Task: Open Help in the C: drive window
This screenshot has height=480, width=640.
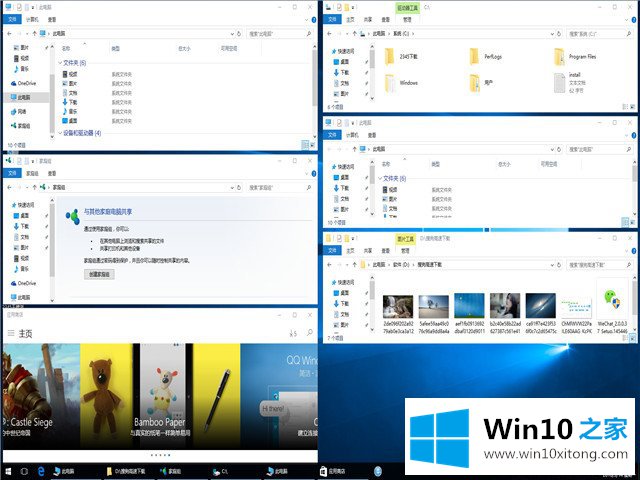Action: click(634, 20)
